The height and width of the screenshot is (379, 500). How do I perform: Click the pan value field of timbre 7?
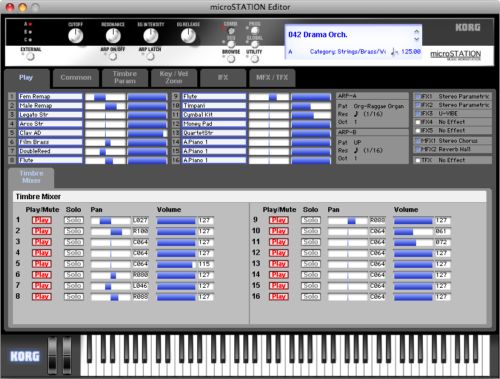pyautogui.click(x=140, y=286)
